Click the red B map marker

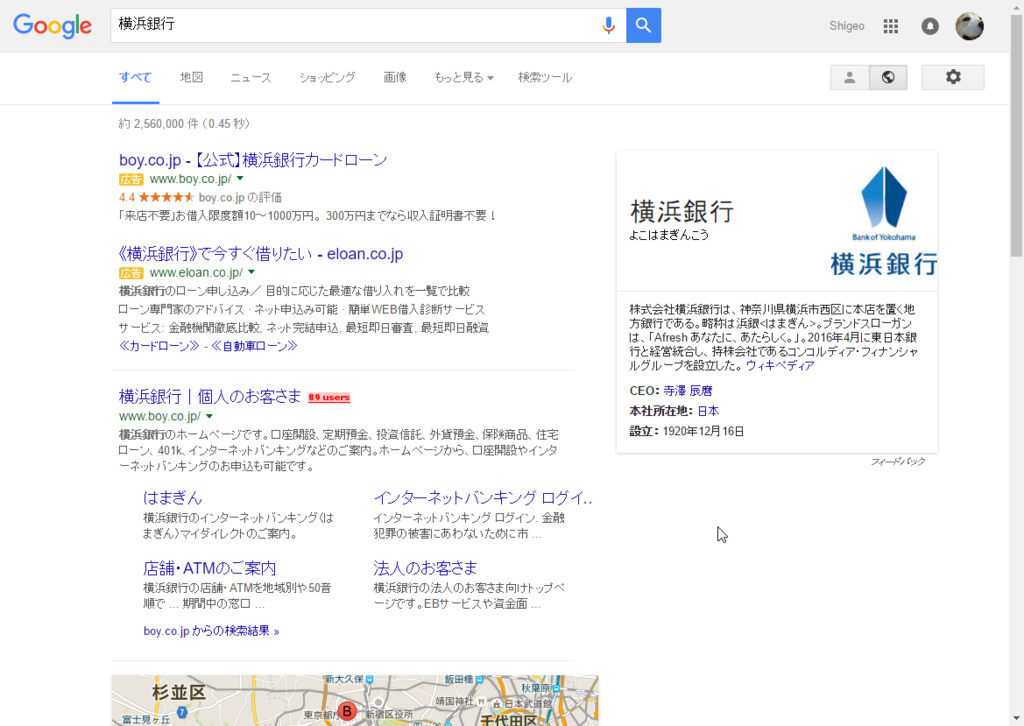coord(347,711)
